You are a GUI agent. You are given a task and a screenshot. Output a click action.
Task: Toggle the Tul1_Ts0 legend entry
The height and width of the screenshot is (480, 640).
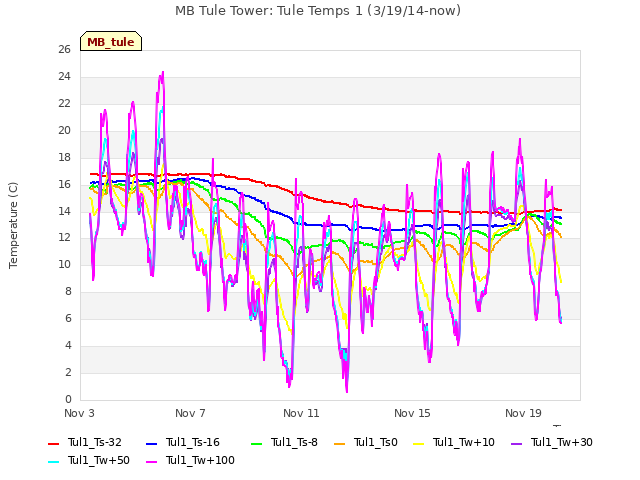pyautogui.click(x=366, y=442)
